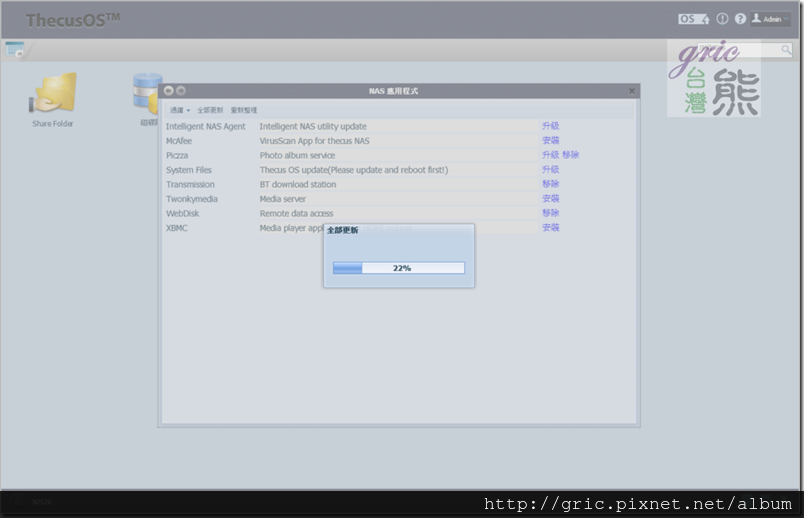804x518 pixels.
Task: Click 升級 for System Files
Action: pos(551,169)
